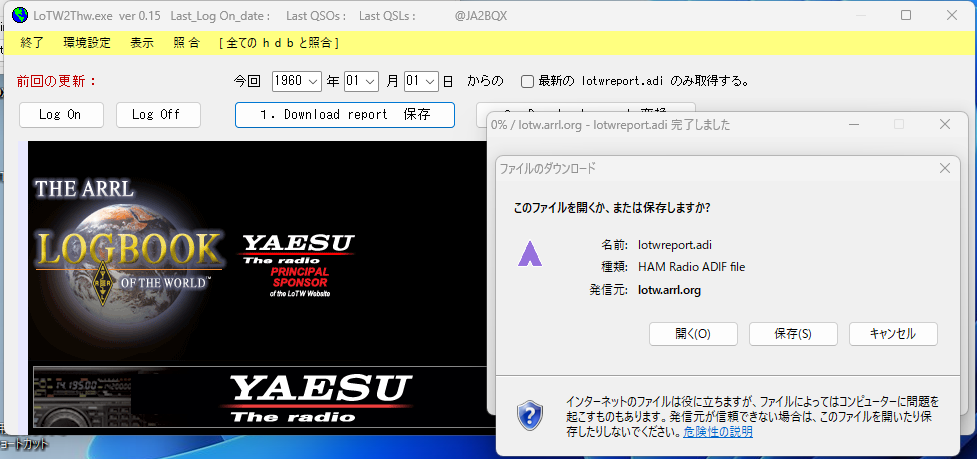
Task: Click the ARRL Logbook of the World logo
Action: click(x=127, y=250)
